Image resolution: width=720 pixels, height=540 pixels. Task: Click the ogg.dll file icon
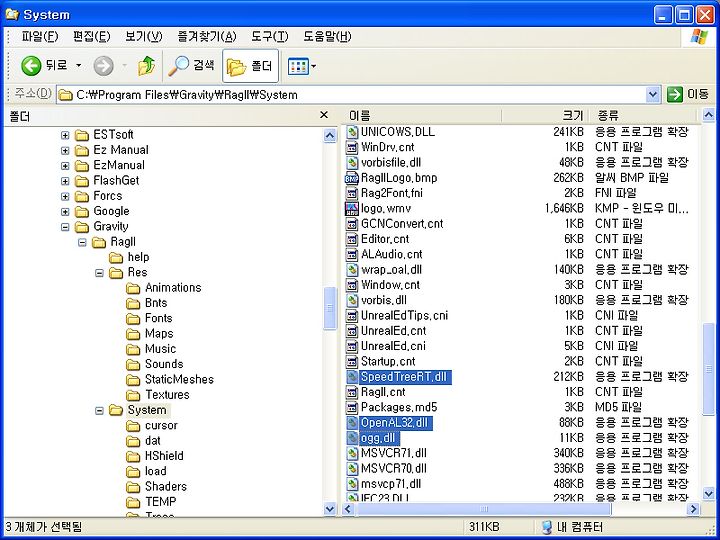[x=352, y=438]
